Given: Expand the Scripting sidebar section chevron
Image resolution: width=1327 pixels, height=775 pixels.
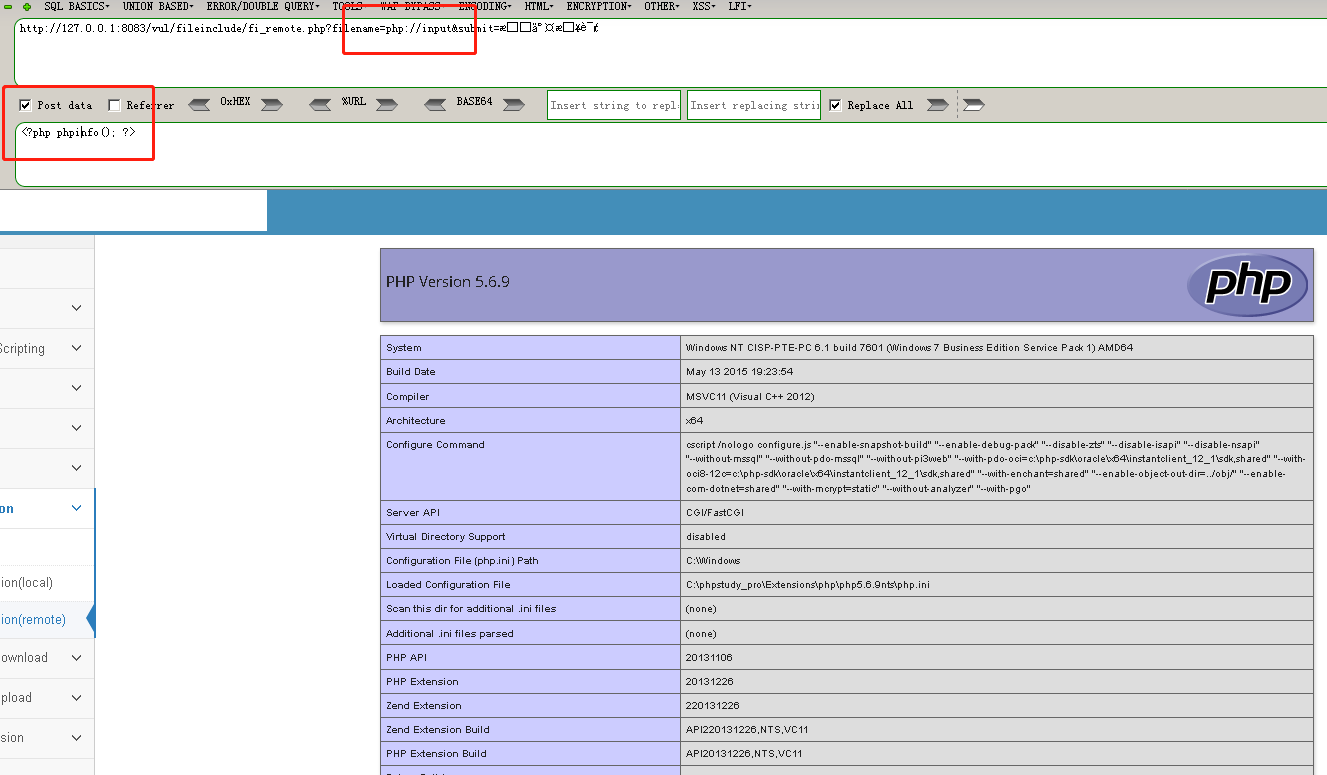Looking at the screenshot, I should coord(77,348).
